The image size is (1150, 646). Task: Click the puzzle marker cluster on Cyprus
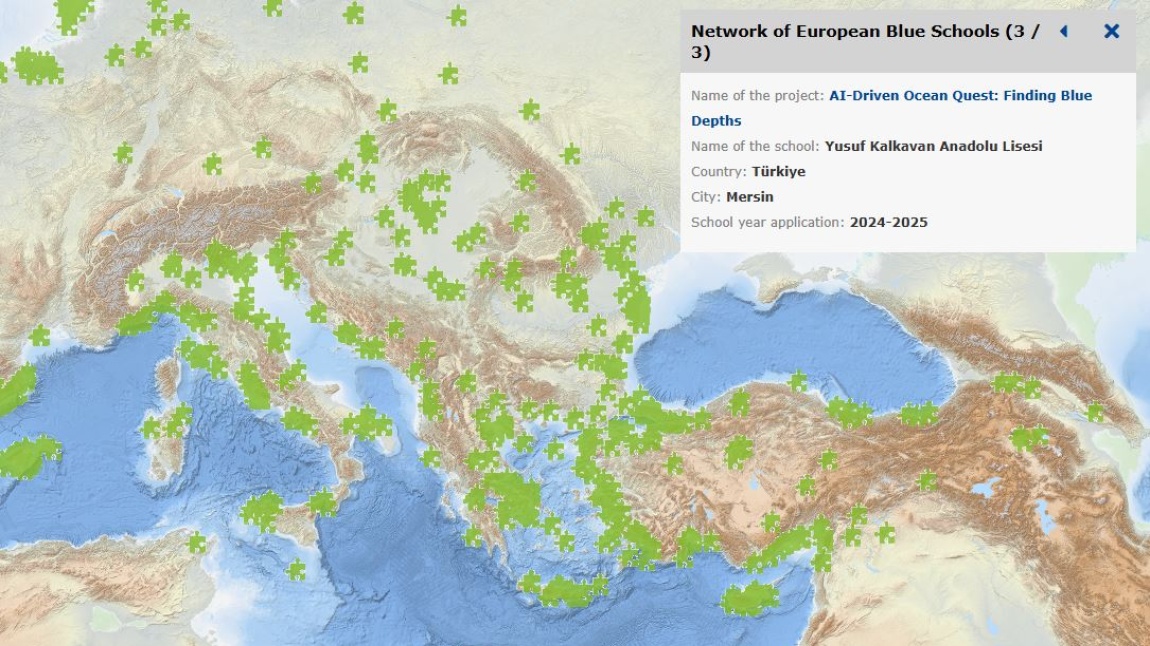pyautogui.click(x=750, y=599)
